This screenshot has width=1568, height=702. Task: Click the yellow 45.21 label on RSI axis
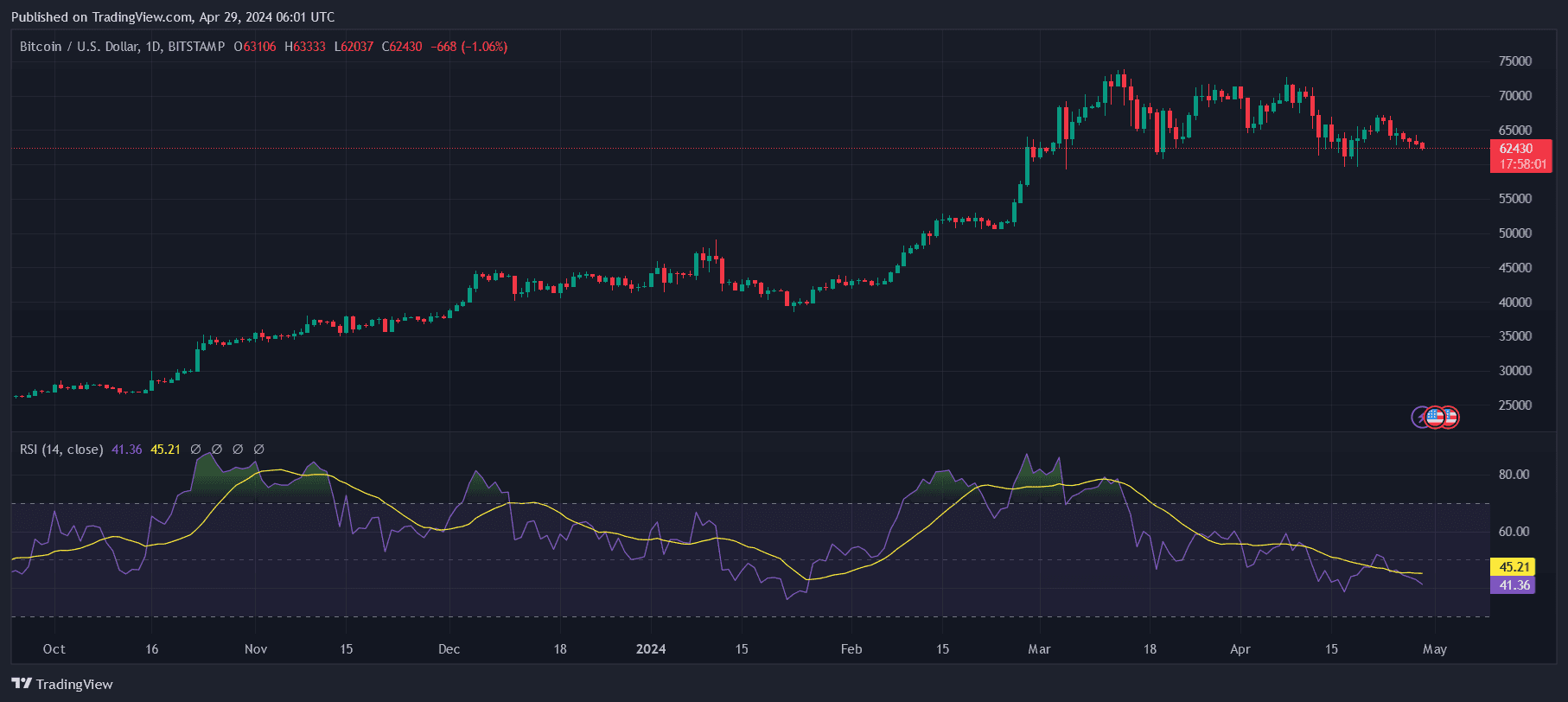[1514, 567]
